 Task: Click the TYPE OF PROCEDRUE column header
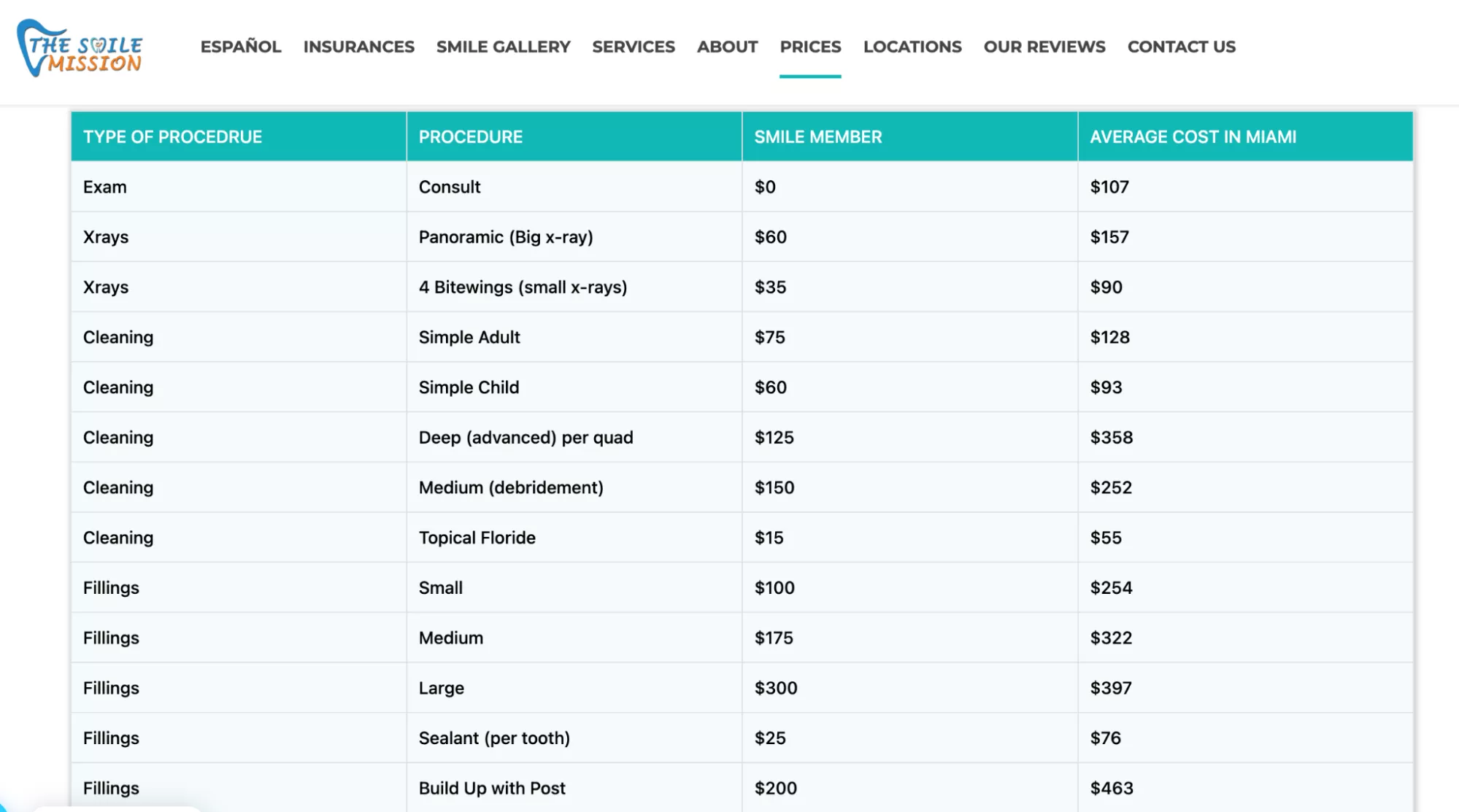tap(172, 136)
